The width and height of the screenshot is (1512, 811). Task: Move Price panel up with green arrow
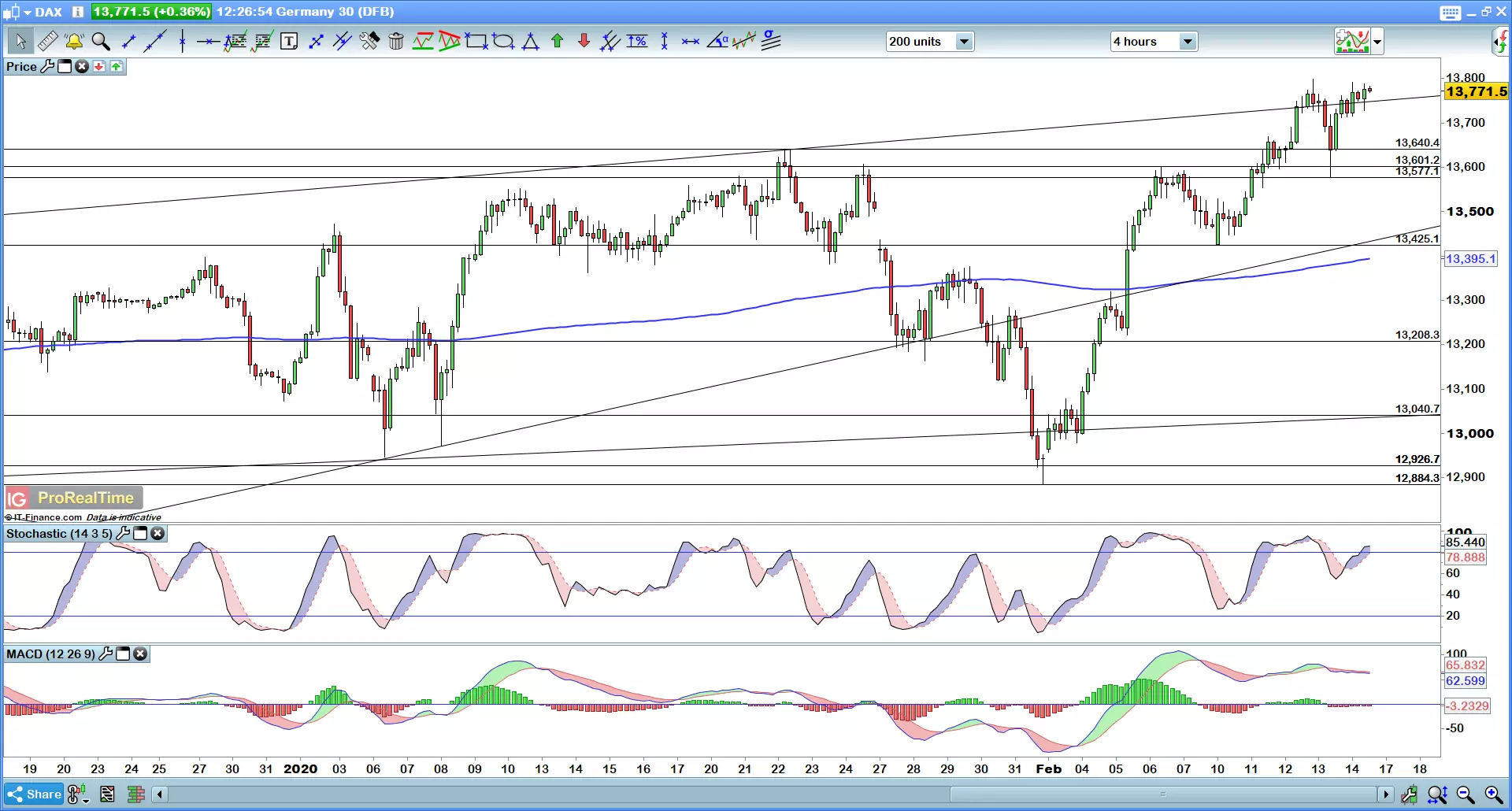(x=117, y=66)
